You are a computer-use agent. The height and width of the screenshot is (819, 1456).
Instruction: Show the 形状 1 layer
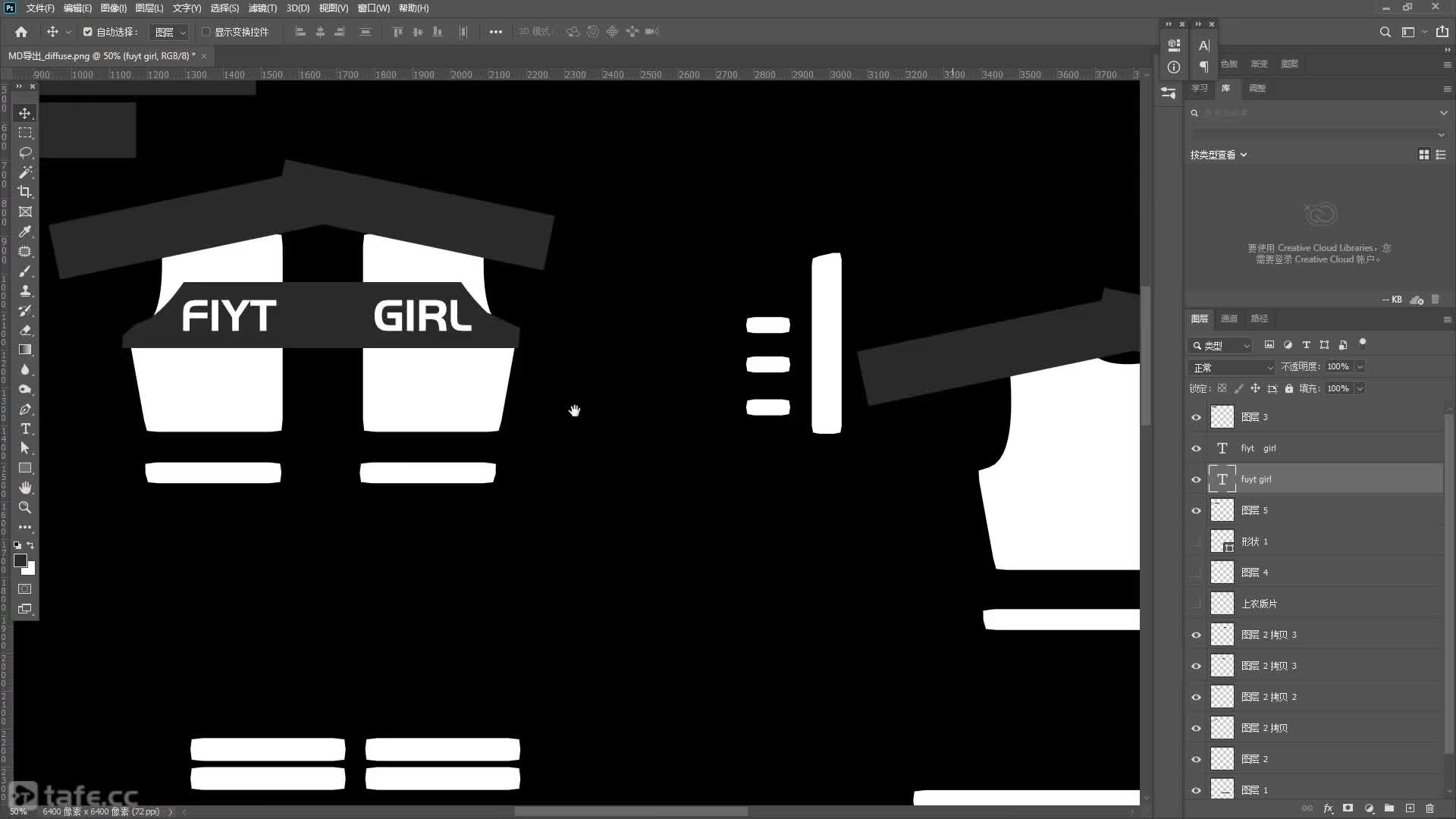tap(1196, 541)
